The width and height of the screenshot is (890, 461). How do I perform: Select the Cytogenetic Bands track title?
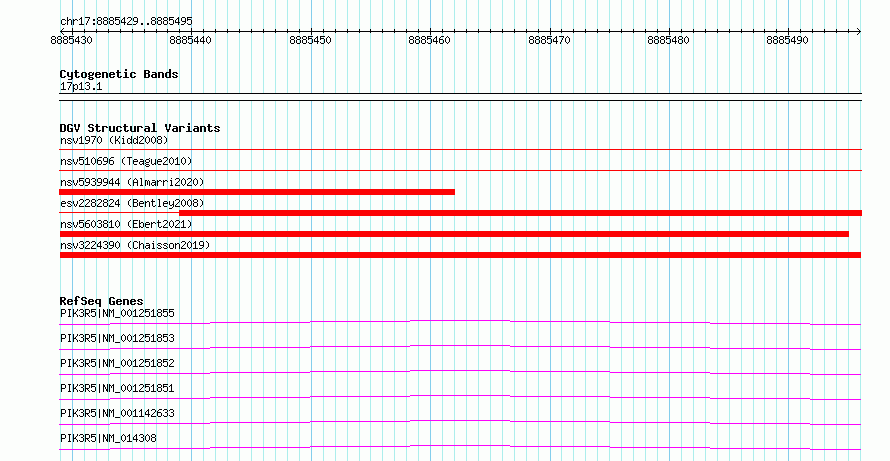click(x=119, y=74)
